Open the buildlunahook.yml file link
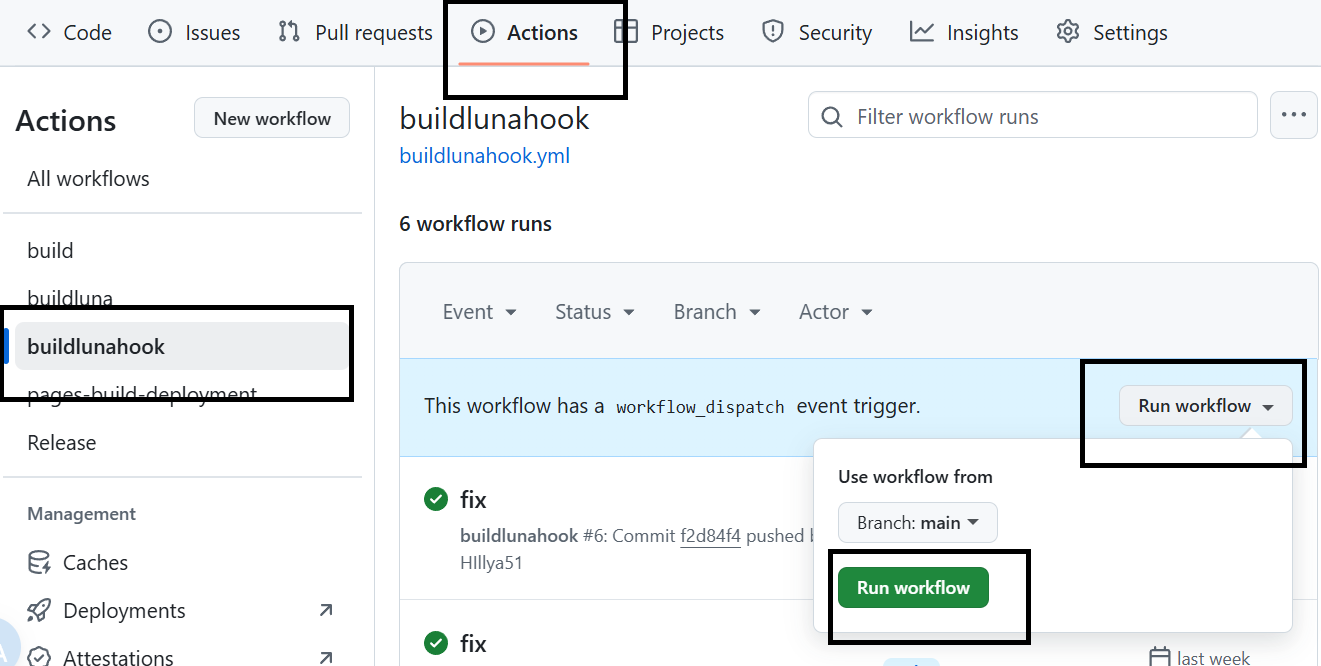 485,156
